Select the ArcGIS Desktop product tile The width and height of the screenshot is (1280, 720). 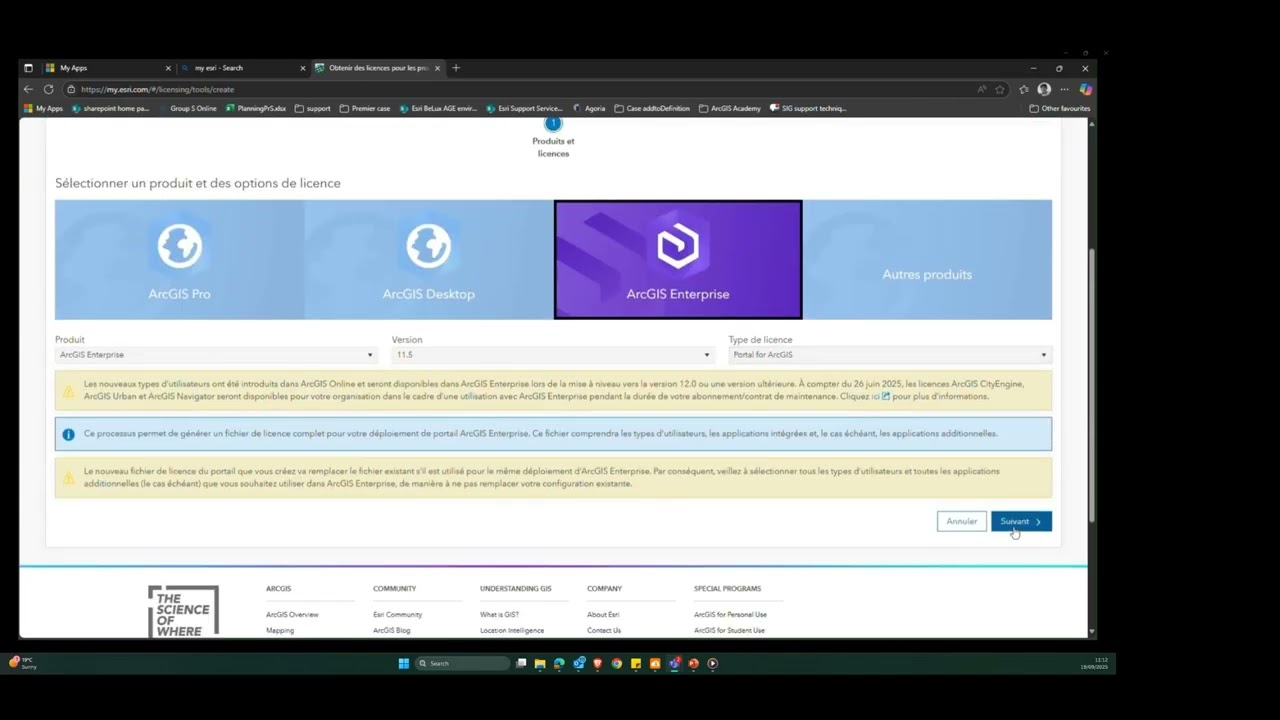click(x=429, y=260)
